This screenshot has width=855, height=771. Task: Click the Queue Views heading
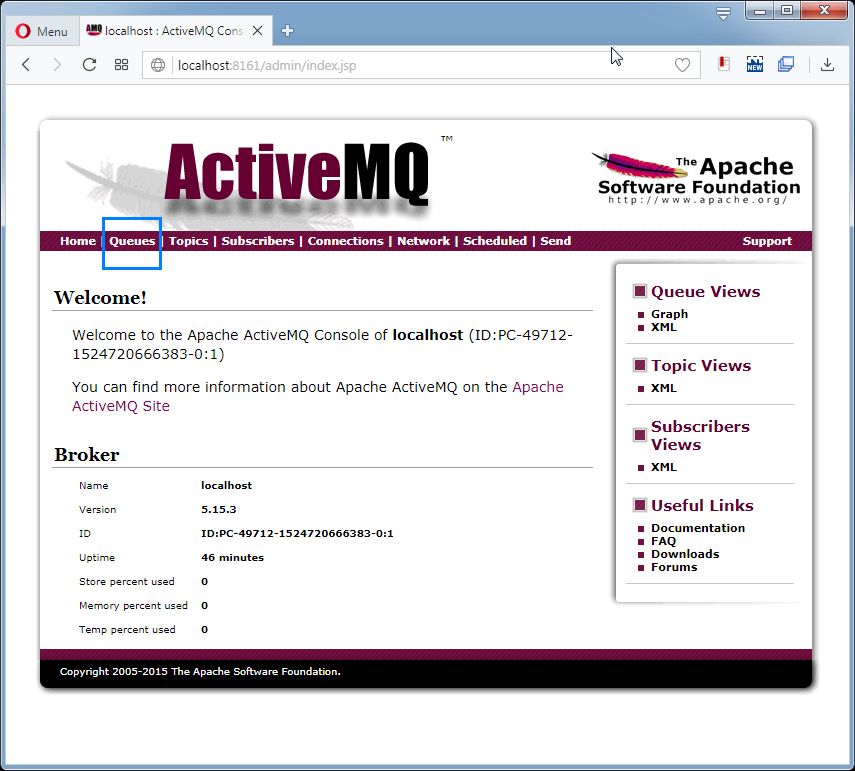point(706,292)
